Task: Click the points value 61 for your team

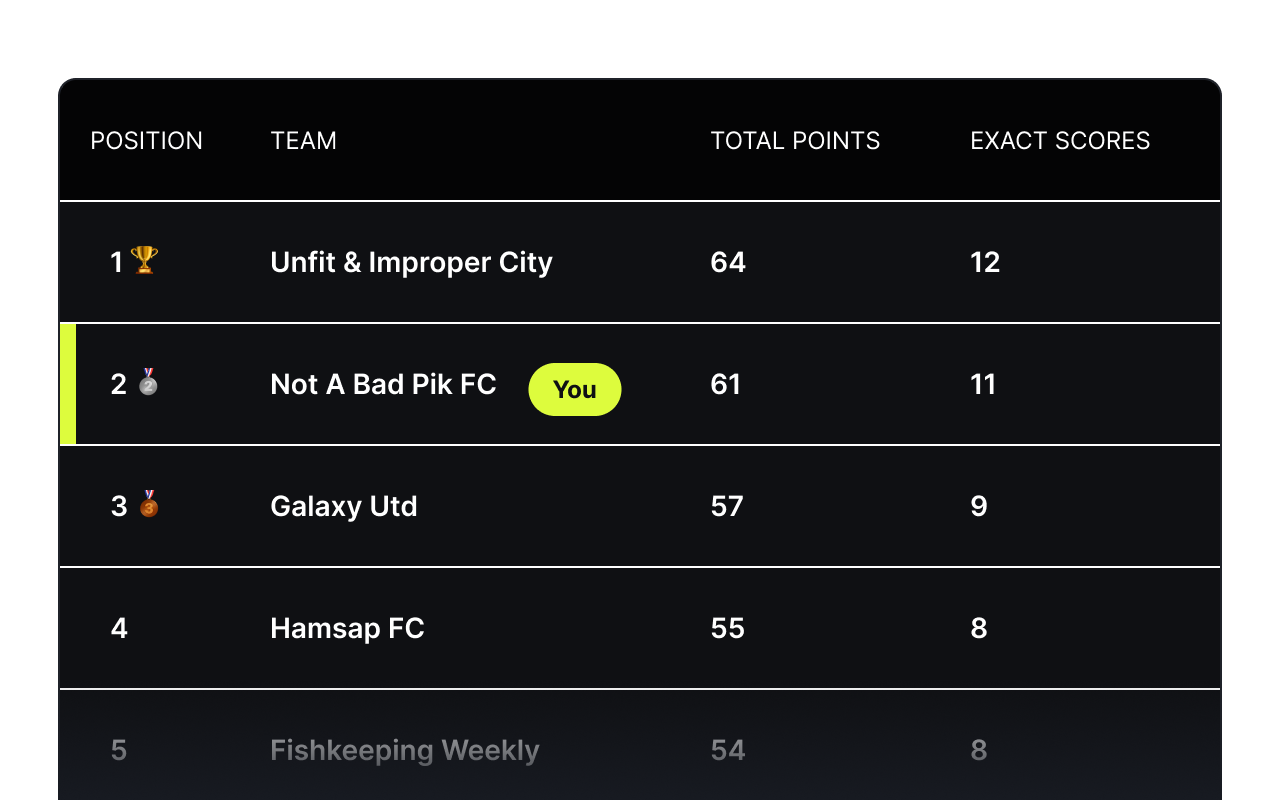Action: [726, 384]
